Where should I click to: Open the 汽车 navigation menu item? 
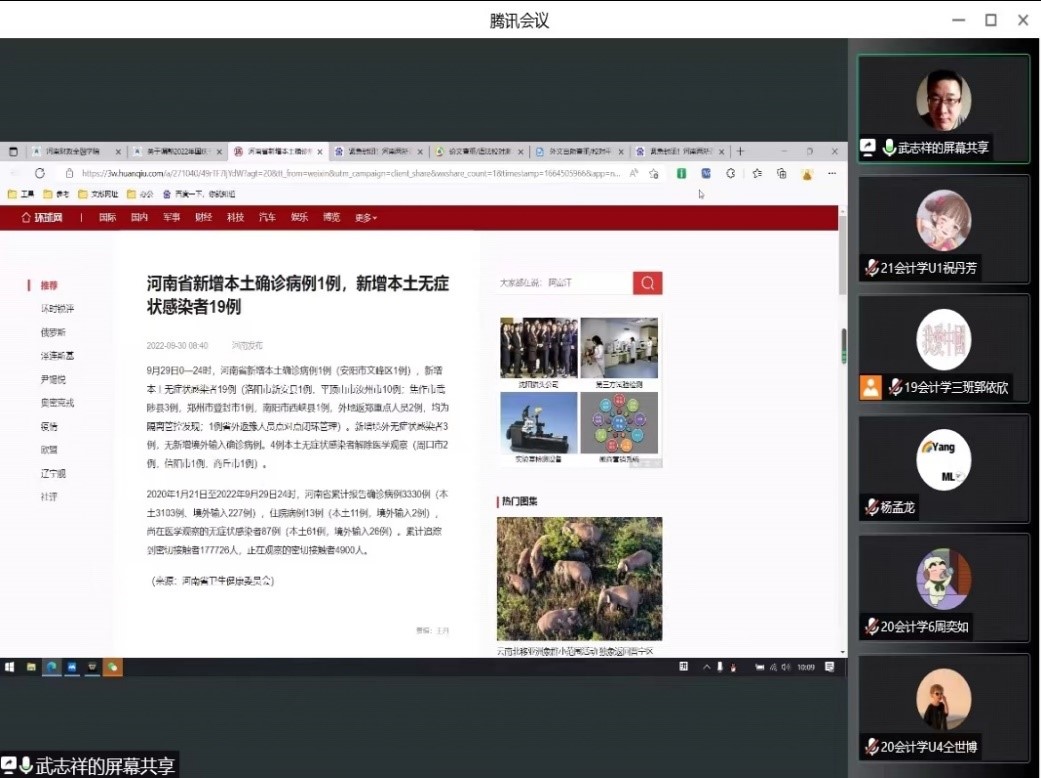267,217
